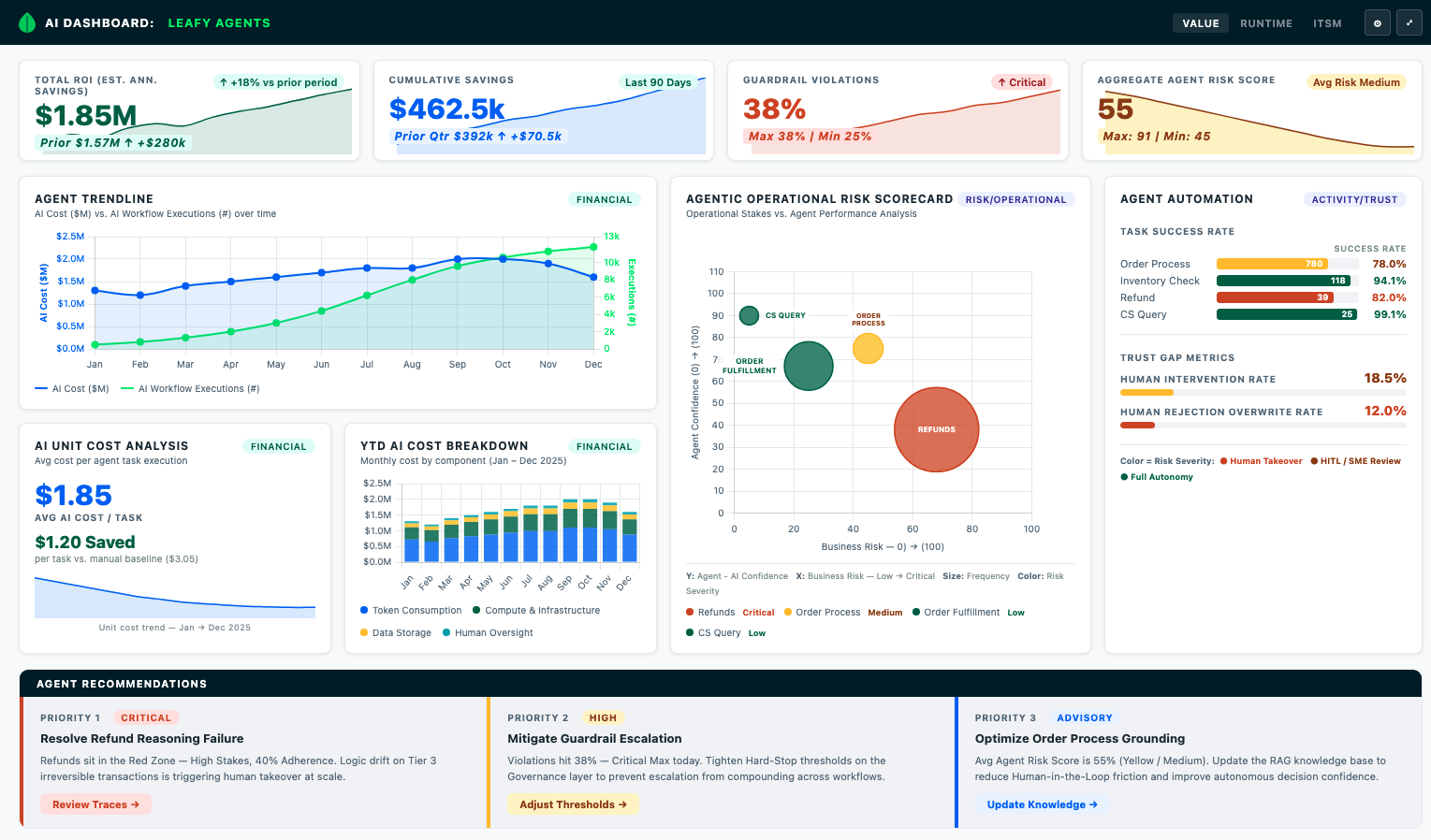Click the 55 aggregate risk score value

pos(1116,109)
